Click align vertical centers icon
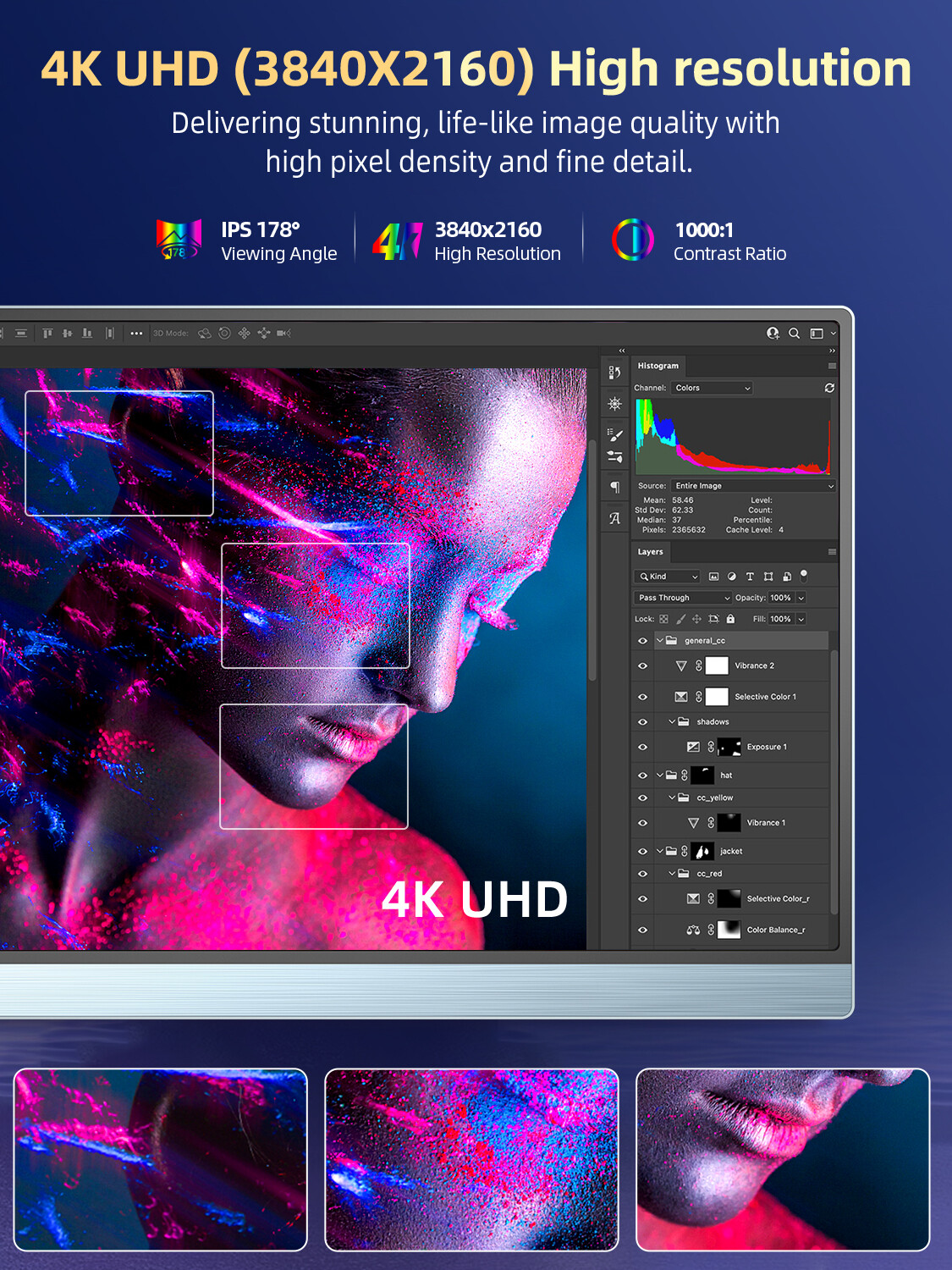 coord(68,334)
